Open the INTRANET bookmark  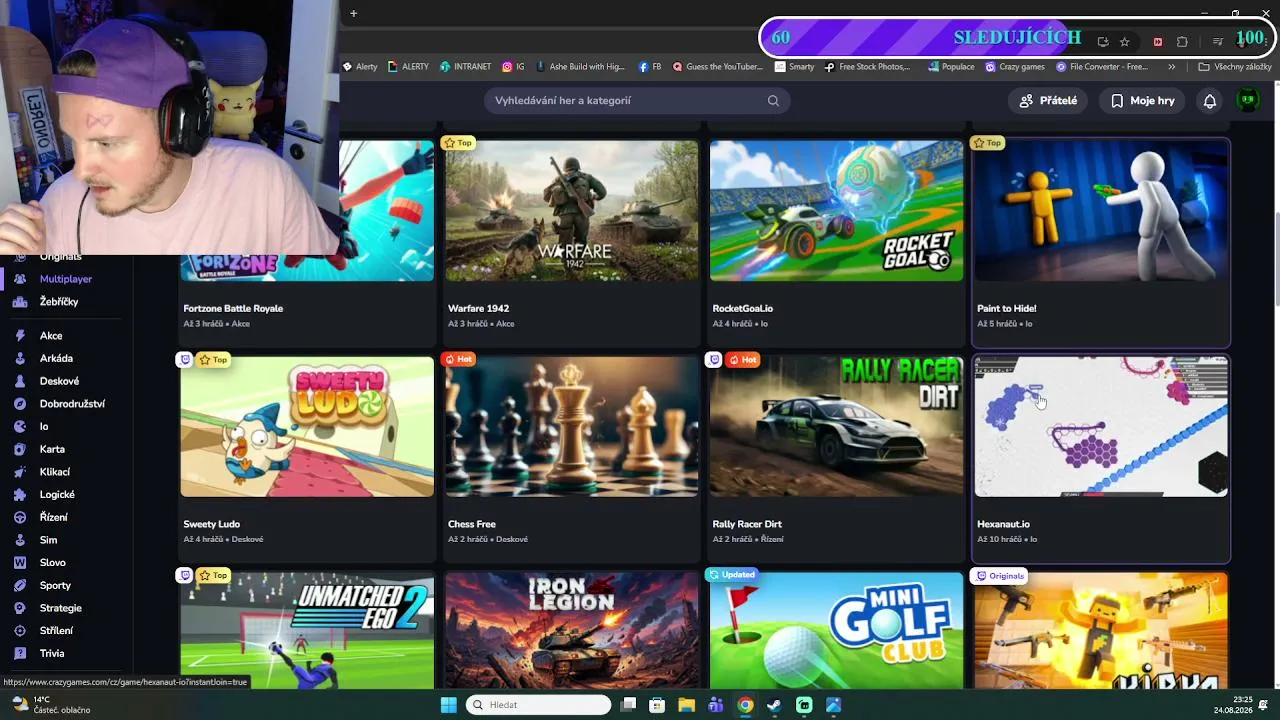(465, 67)
